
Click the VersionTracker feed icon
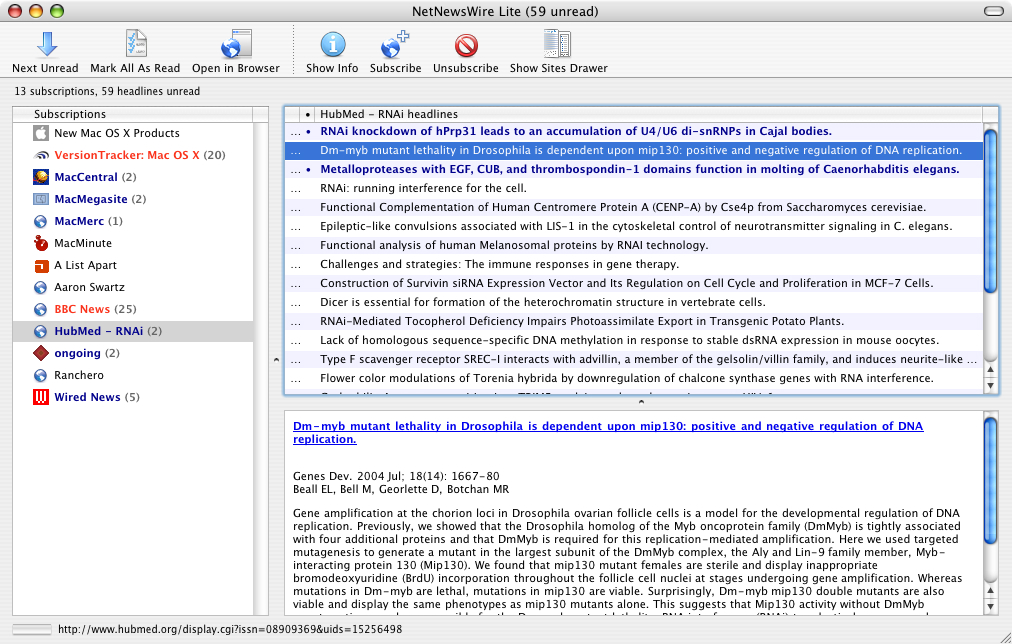click(41, 155)
